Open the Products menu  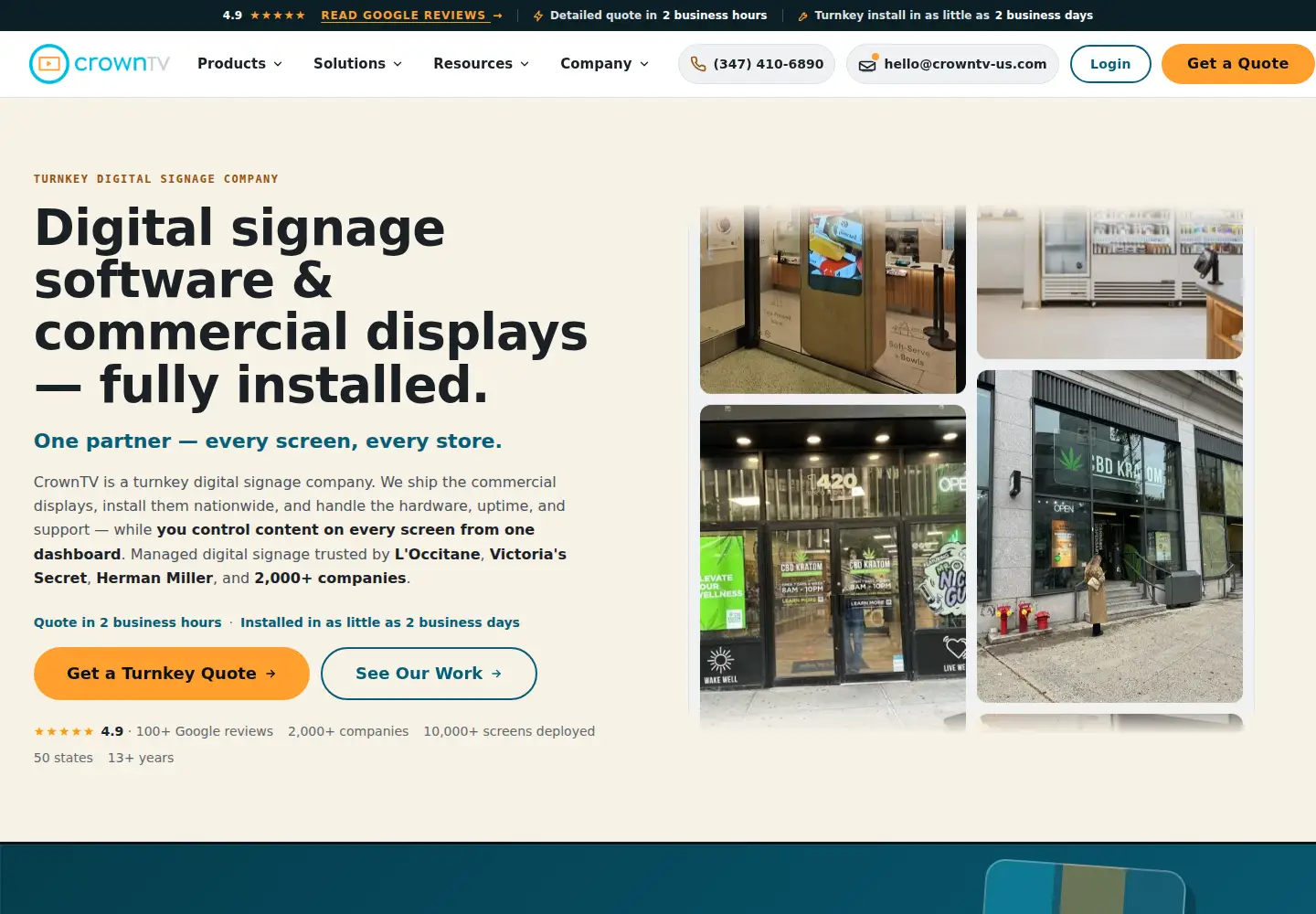click(240, 64)
